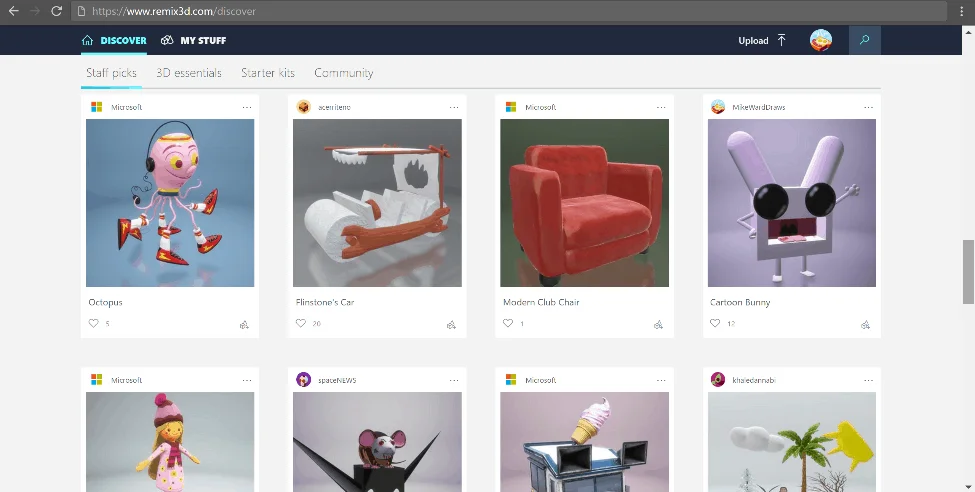Focus the remix3d.com address bar
The image size is (975, 492).
(x=509, y=11)
